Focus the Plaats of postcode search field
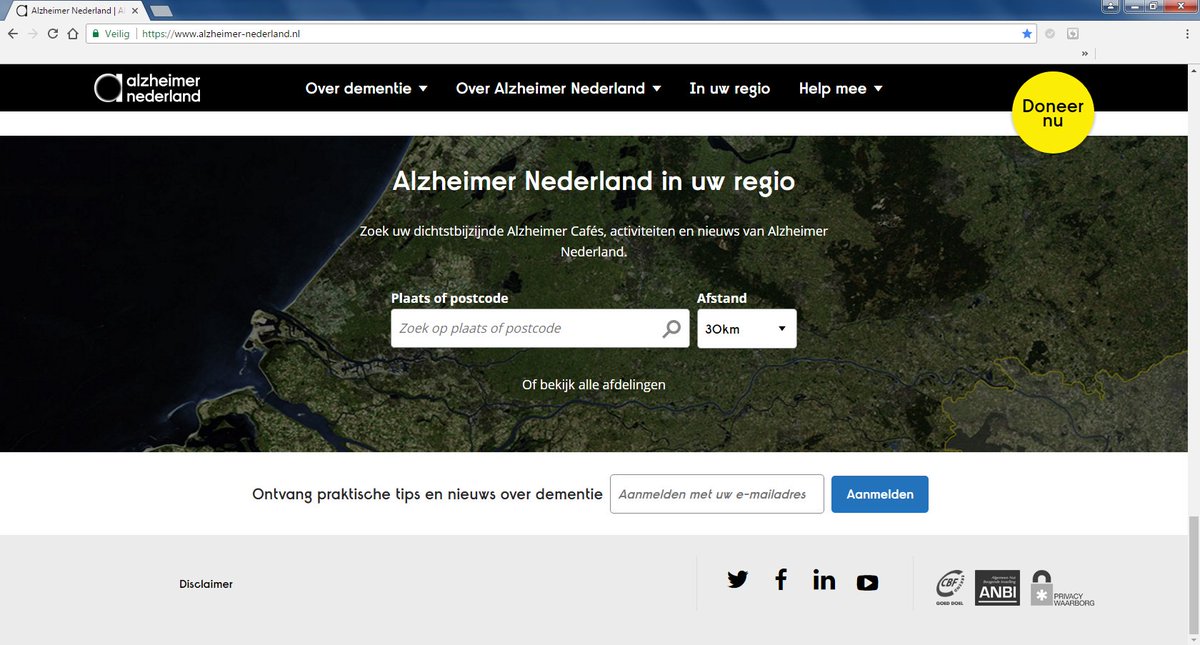Image resolution: width=1200 pixels, height=645 pixels. coord(540,328)
